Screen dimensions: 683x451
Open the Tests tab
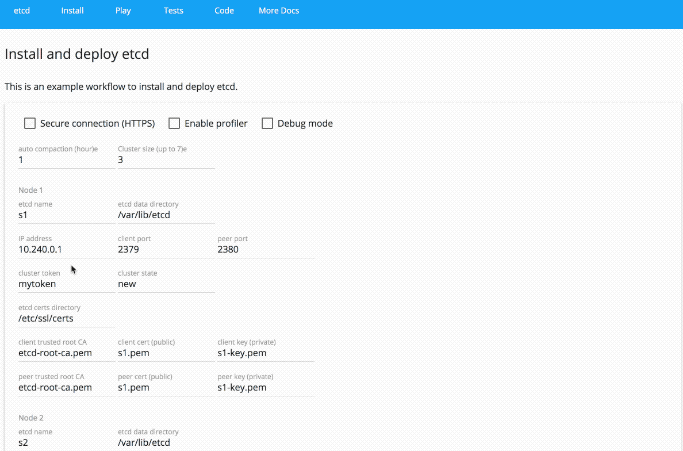(173, 11)
